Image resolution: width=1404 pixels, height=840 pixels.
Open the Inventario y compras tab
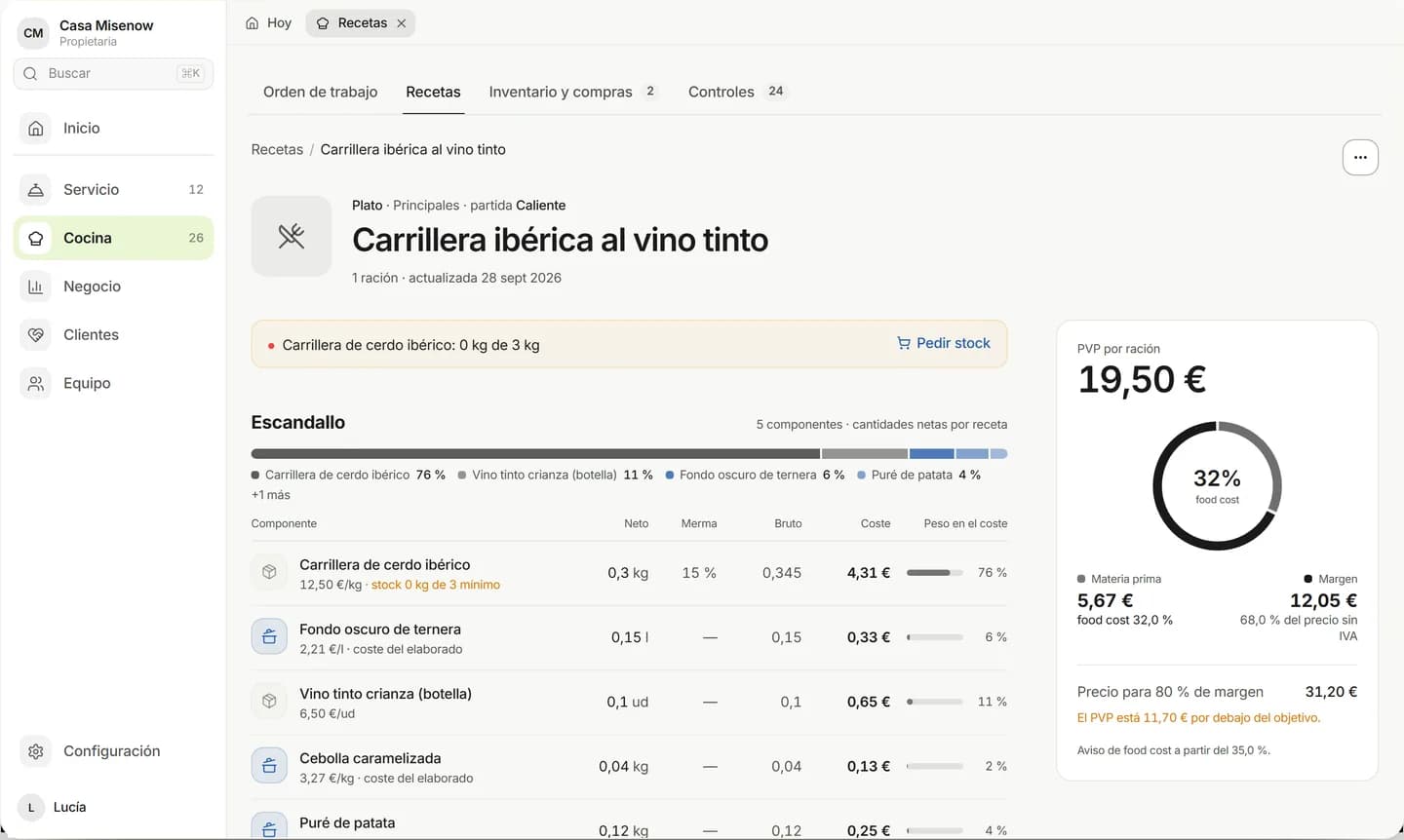pyautogui.click(x=573, y=92)
